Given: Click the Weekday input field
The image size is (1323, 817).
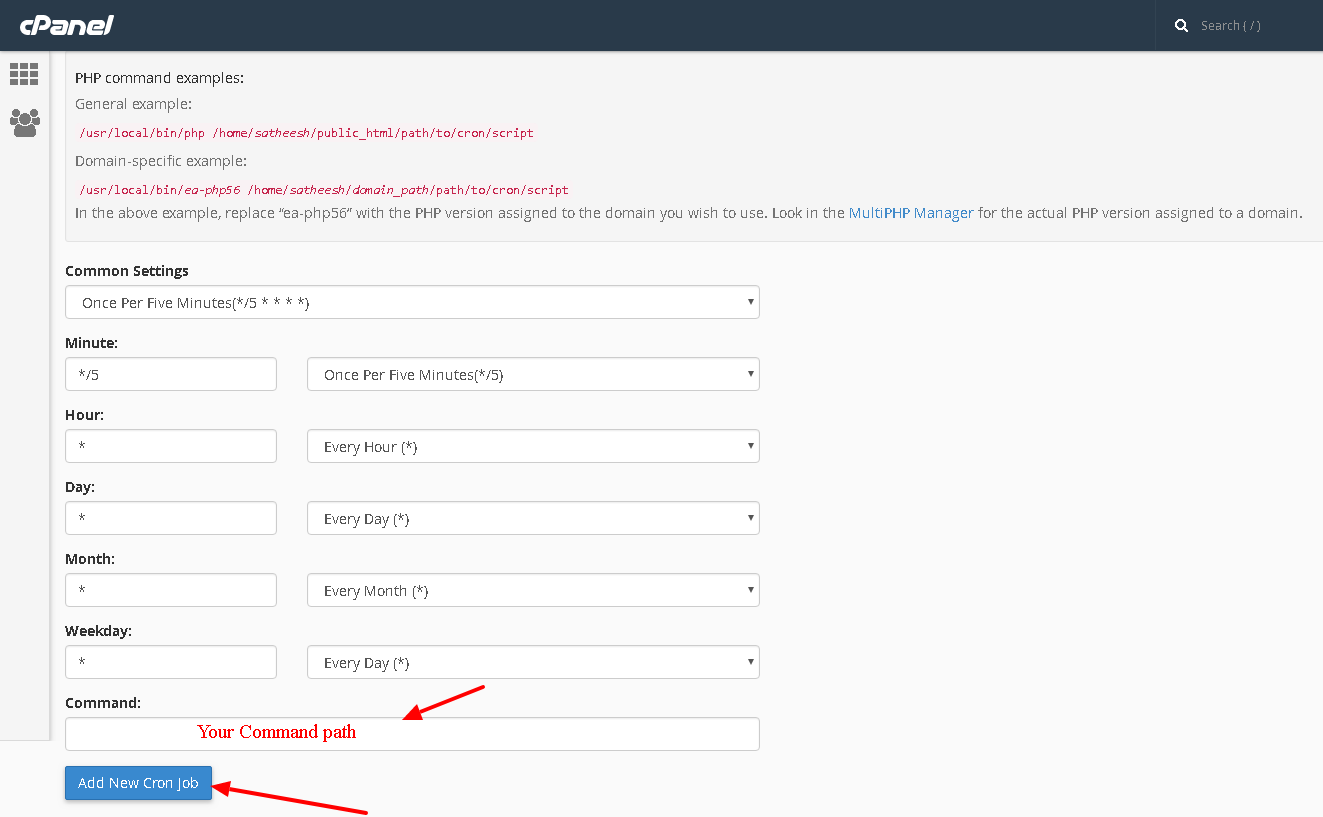Looking at the screenshot, I should (171, 662).
